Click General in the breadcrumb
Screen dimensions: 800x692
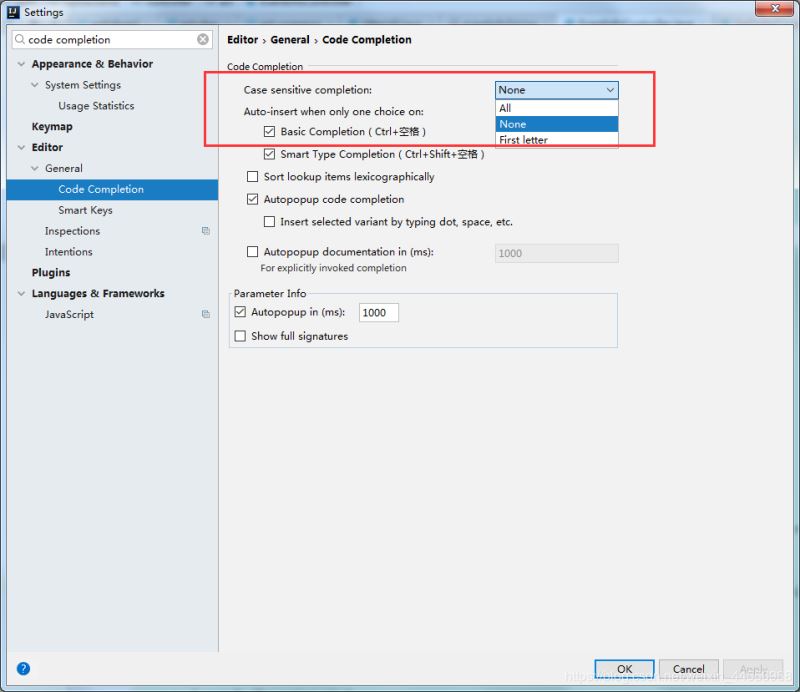click(x=290, y=40)
